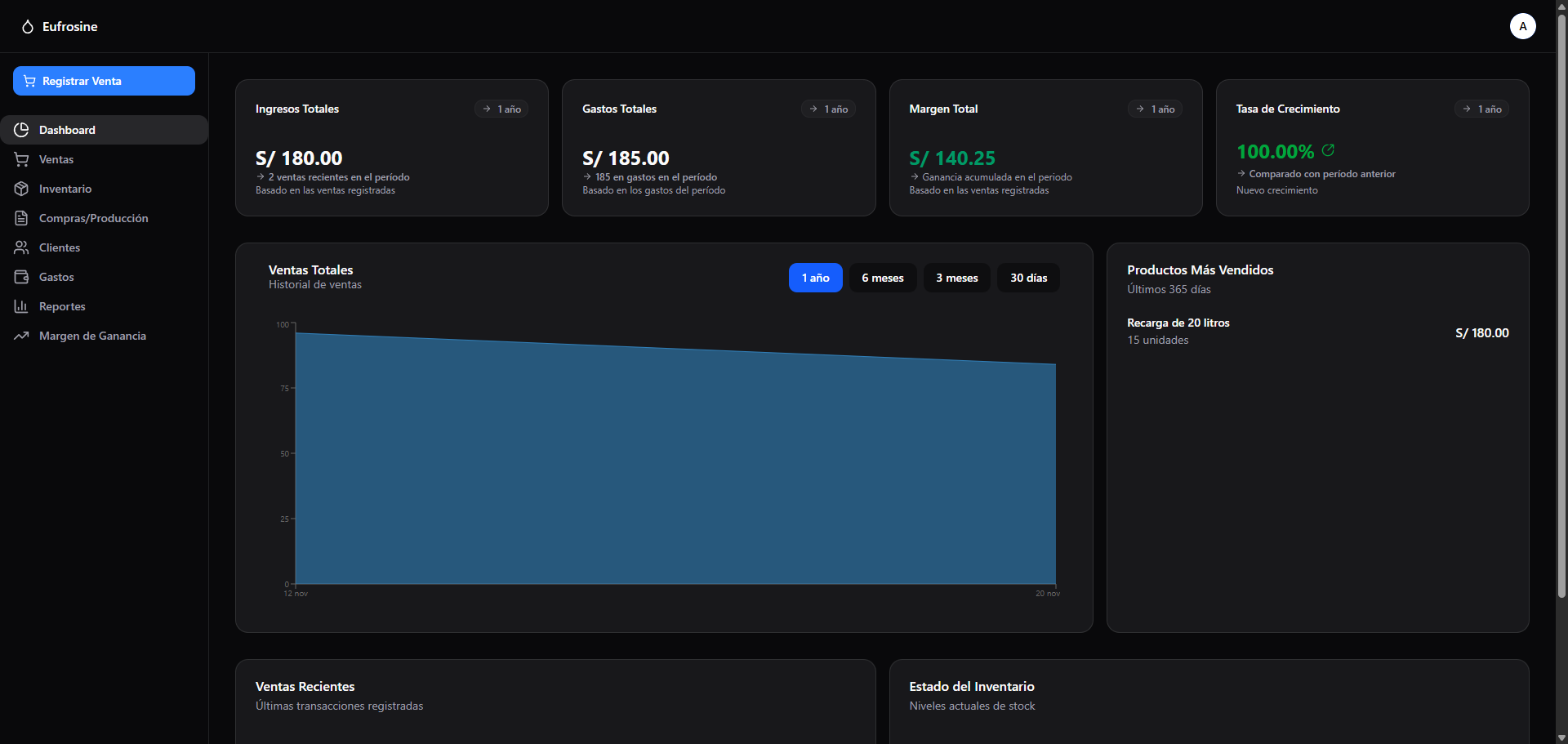Click the page vertical scrollbar thumb
Viewport: 1568px width, 744px height.
[1561, 306]
